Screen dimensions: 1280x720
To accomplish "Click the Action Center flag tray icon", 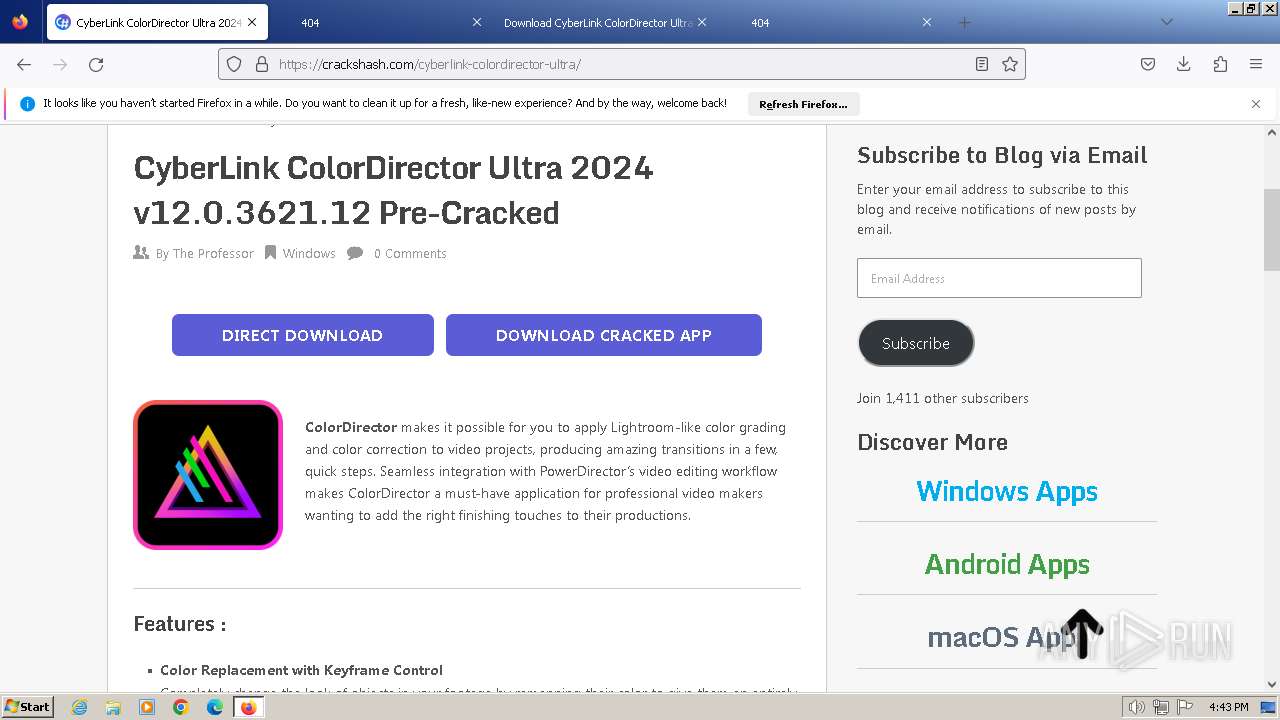I will tap(1186, 707).
